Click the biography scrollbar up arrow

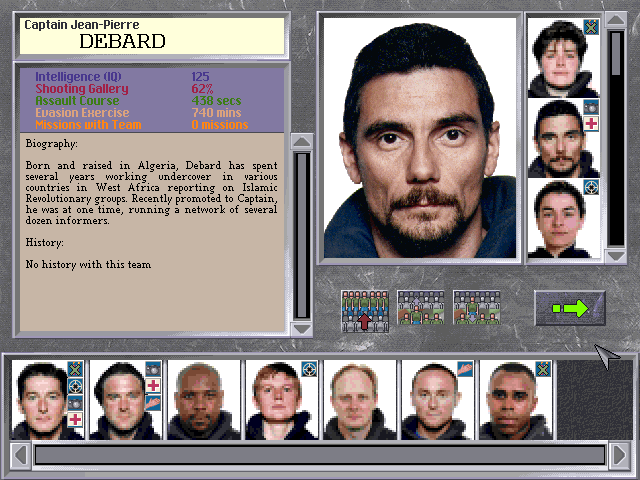pyautogui.click(x=302, y=142)
